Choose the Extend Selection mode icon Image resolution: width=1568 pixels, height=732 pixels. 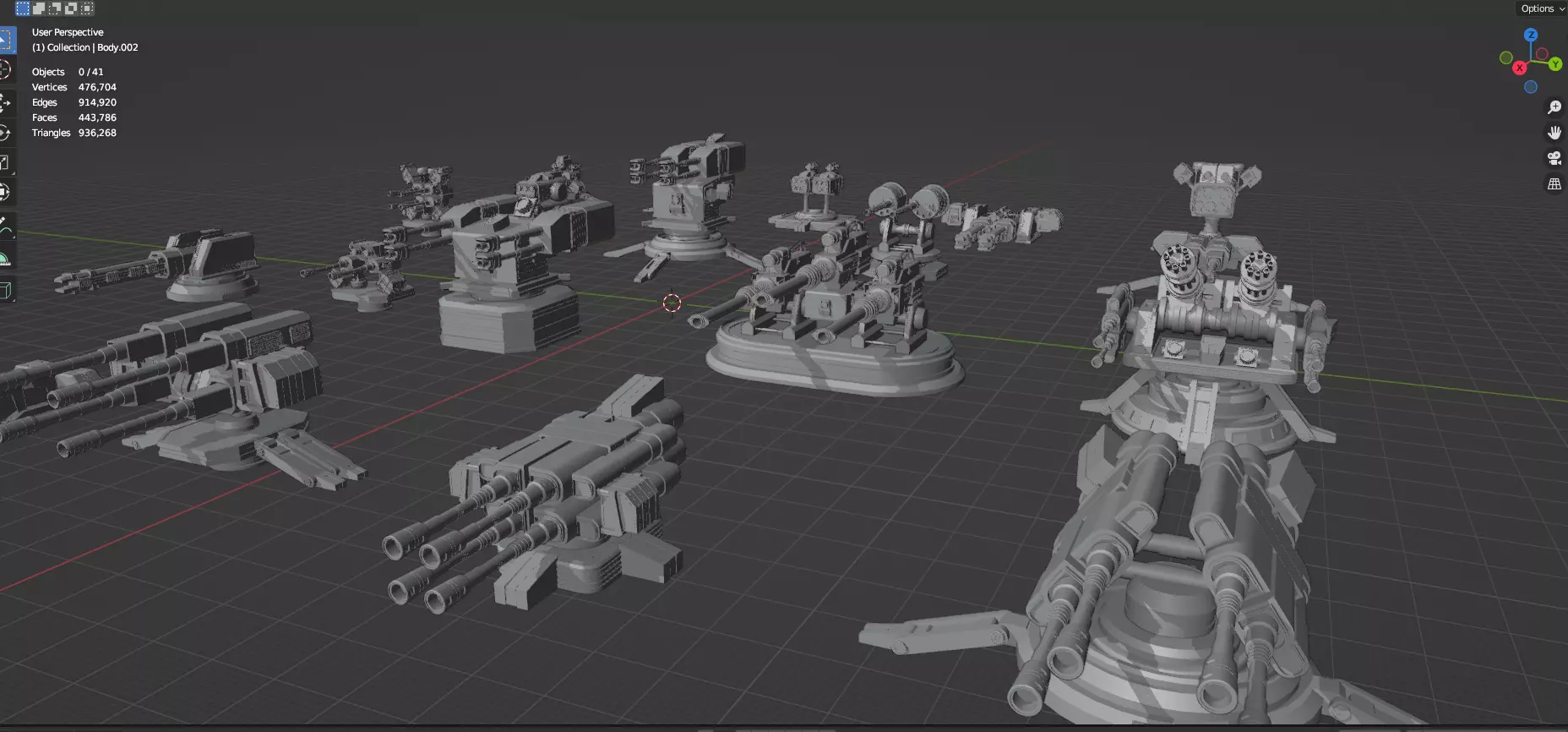click(x=39, y=8)
